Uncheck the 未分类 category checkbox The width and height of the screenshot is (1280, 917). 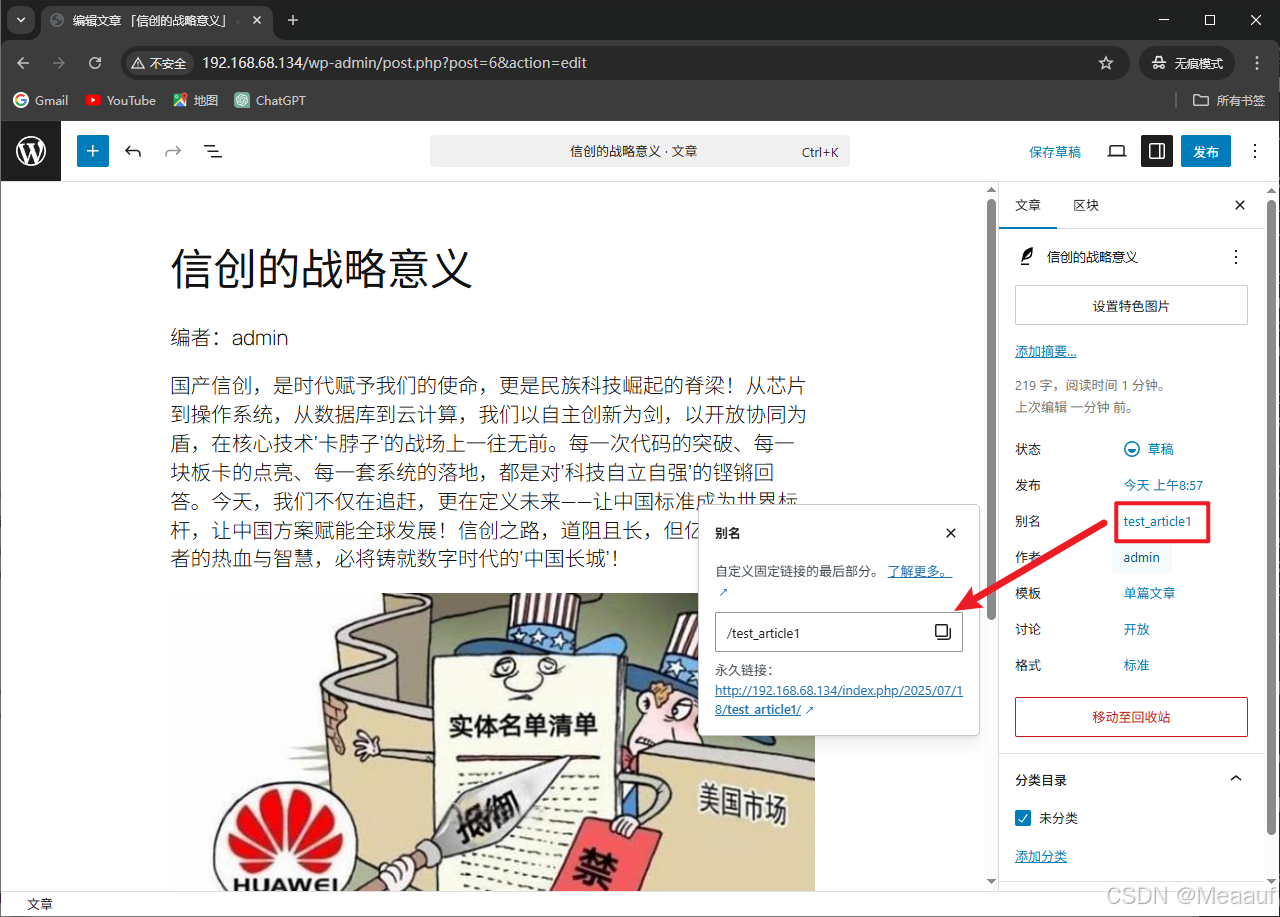click(1023, 818)
